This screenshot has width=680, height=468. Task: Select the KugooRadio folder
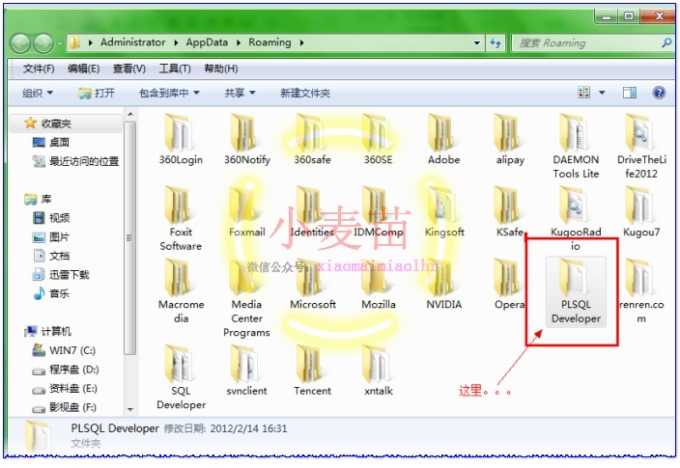click(x=575, y=219)
